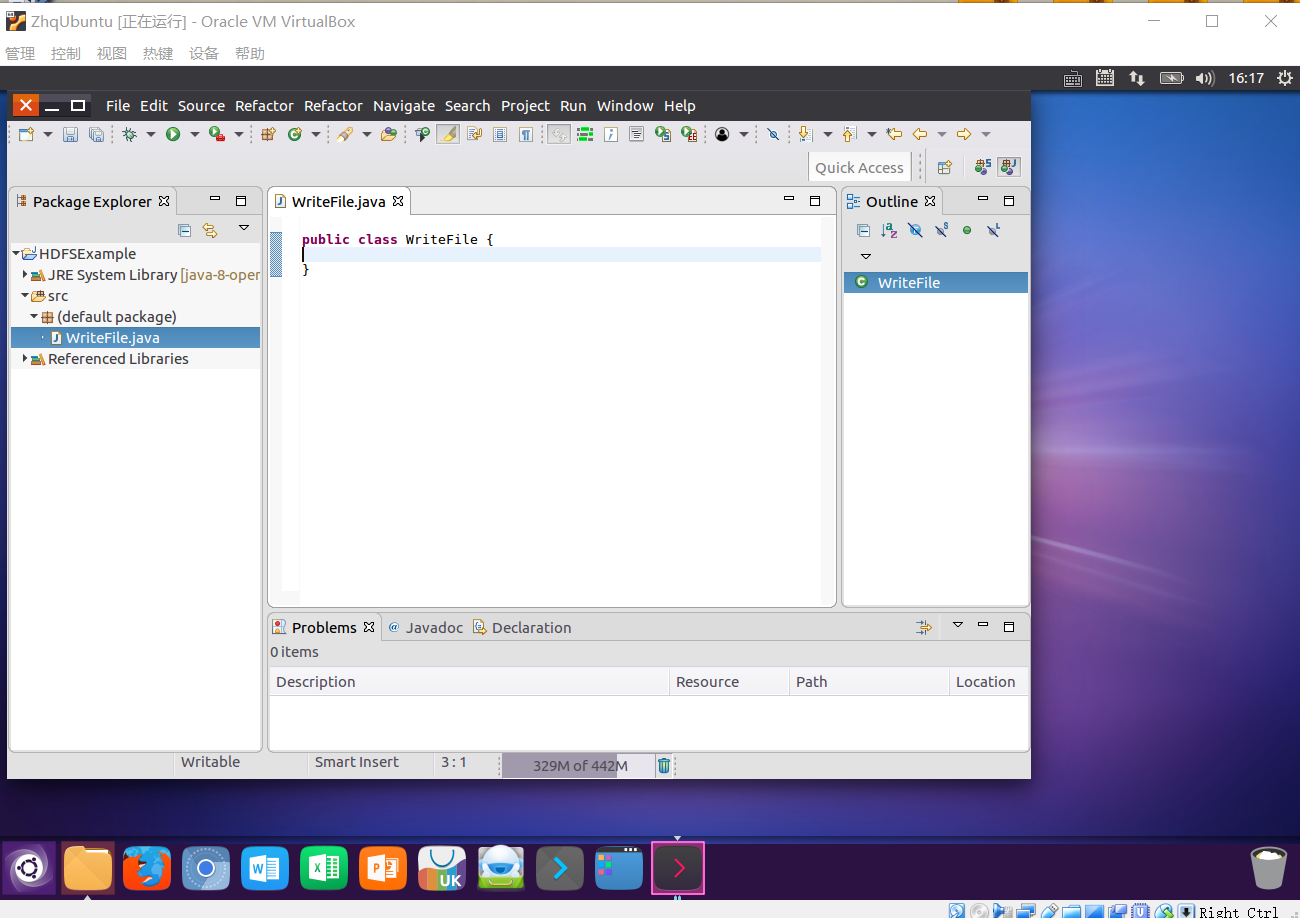Open the New Java Class dropdown arrow
This screenshot has width=1300, height=918.
click(x=316, y=134)
